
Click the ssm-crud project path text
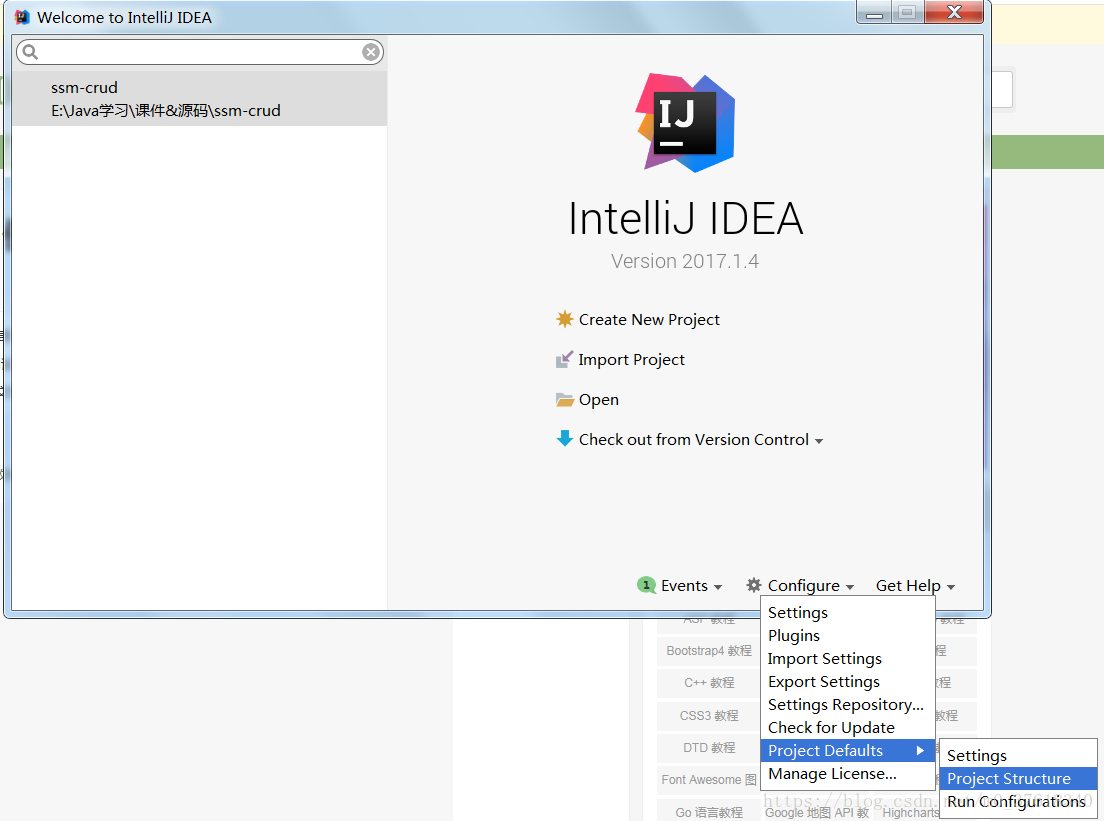(x=165, y=111)
